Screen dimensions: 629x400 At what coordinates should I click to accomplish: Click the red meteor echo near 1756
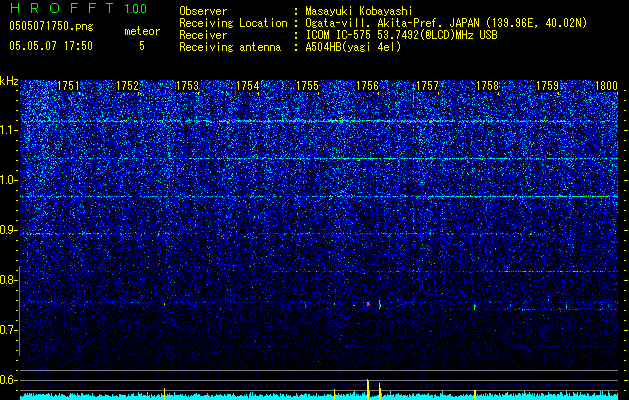(379, 305)
